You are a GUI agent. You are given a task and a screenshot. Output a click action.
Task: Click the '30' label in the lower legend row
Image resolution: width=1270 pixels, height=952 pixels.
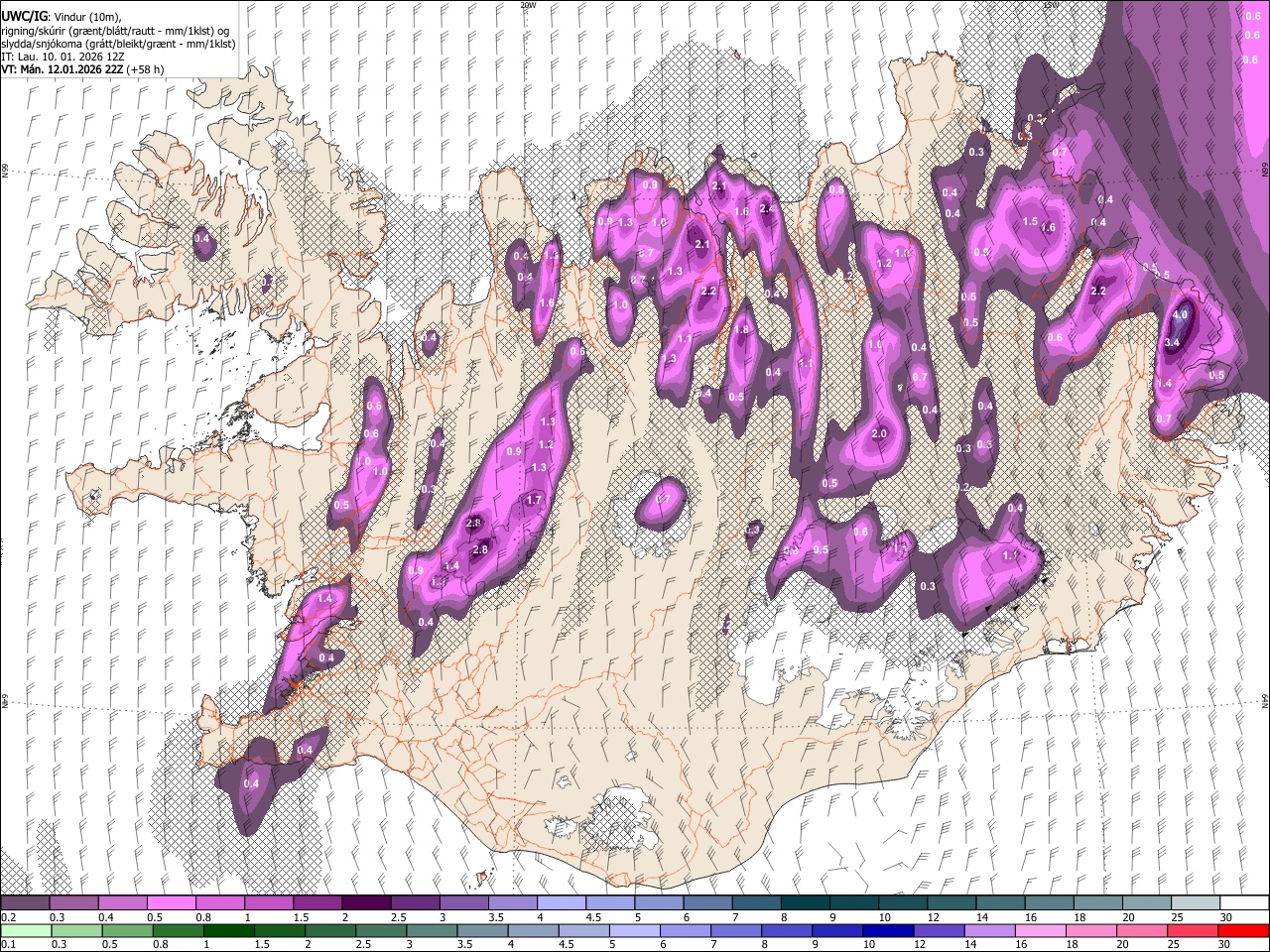pos(1226,944)
